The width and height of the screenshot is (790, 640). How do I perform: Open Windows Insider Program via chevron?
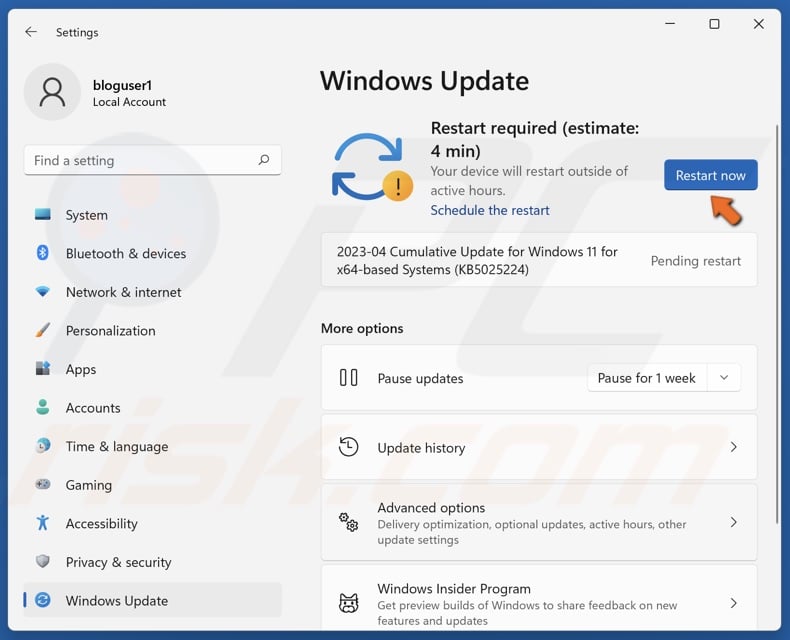(734, 603)
